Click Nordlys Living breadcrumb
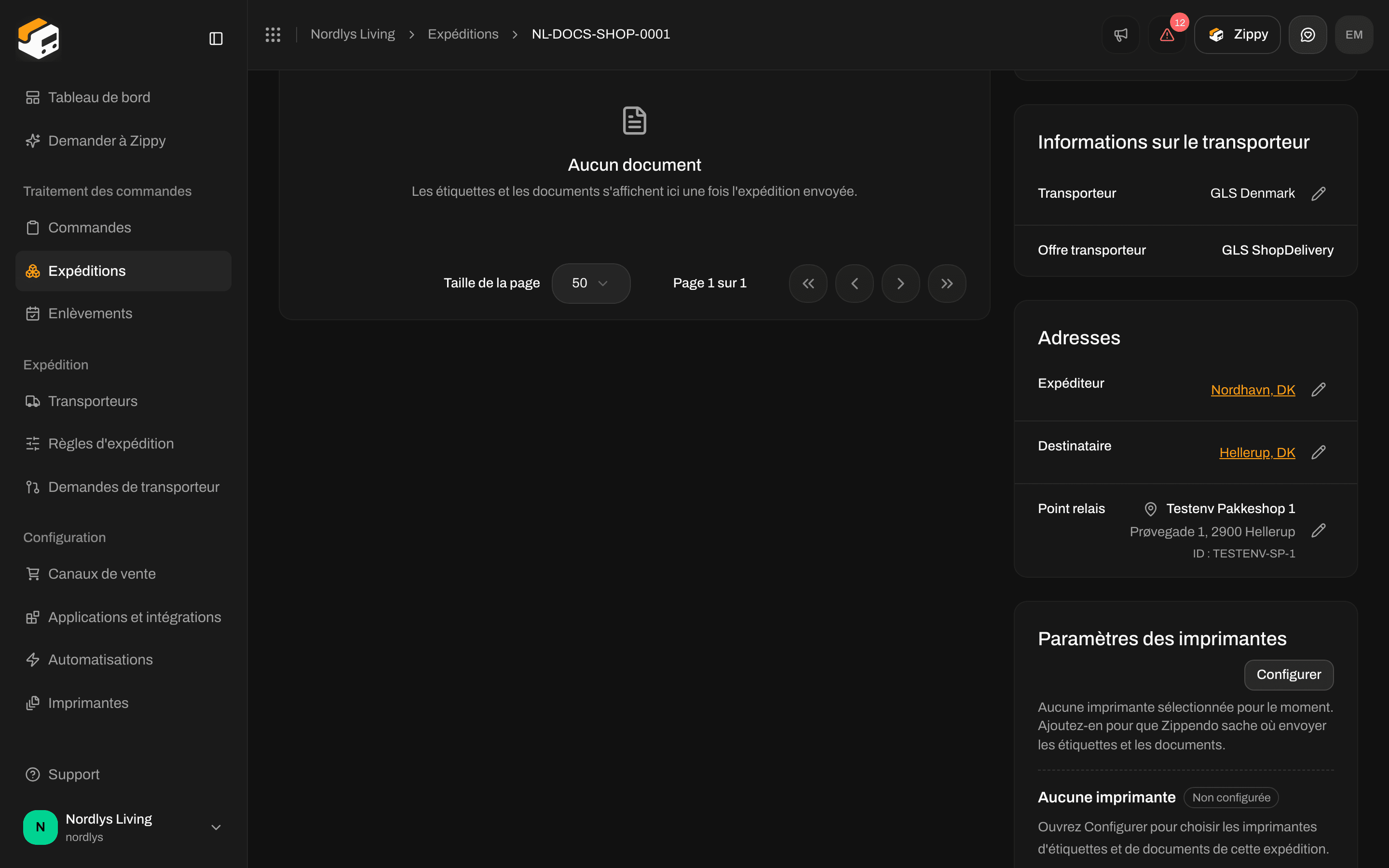The image size is (1389, 868). click(x=353, y=34)
